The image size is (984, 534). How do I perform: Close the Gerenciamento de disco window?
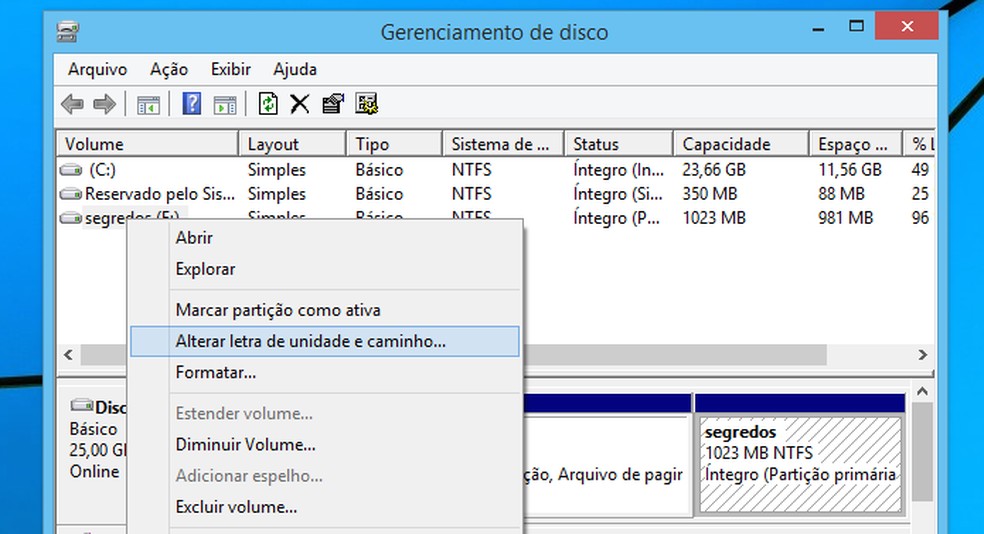(x=907, y=26)
